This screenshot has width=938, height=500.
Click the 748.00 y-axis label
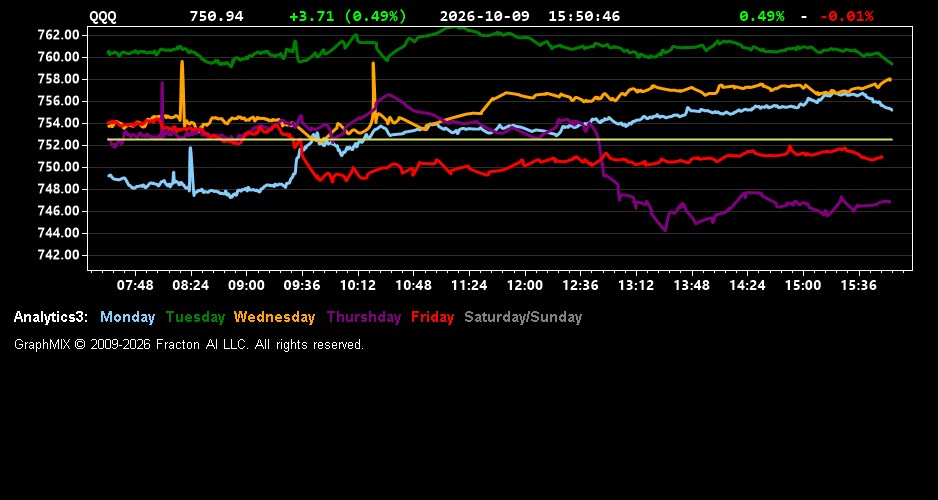(60, 189)
